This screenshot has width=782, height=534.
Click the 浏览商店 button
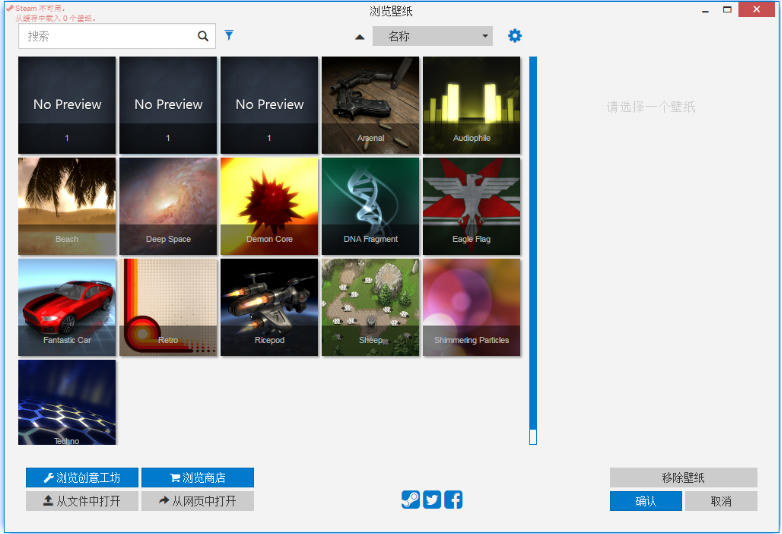click(197, 478)
